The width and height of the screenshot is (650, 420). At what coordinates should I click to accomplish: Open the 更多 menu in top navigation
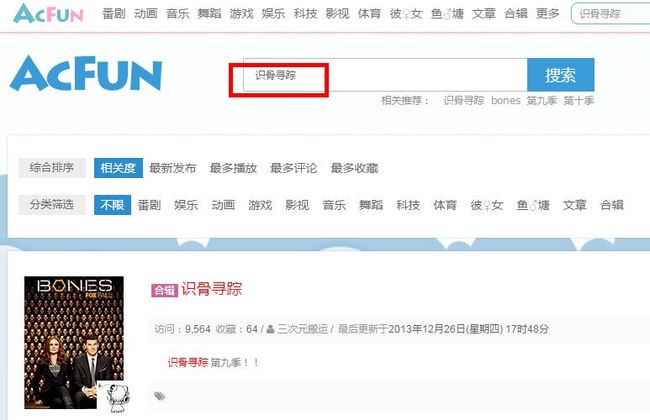(x=547, y=14)
